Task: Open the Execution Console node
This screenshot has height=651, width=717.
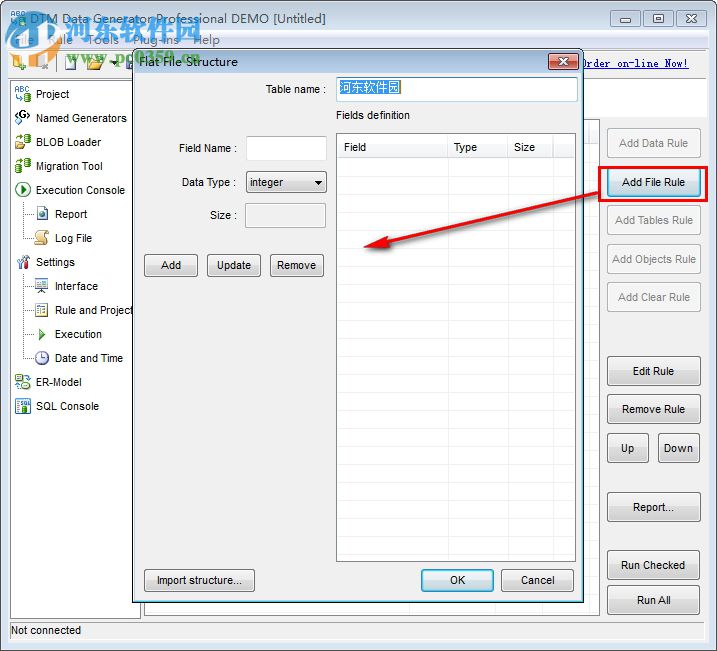Action: [80, 190]
